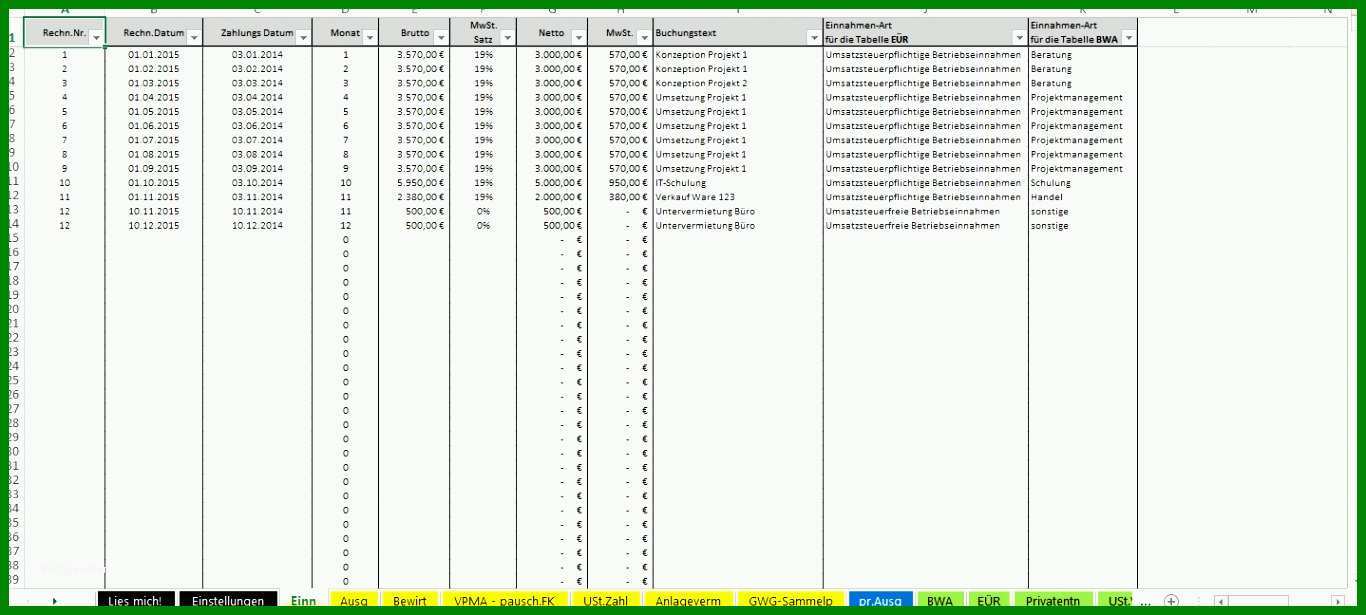The width and height of the screenshot is (1366, 615).
Task: Select the Untervermietung Büro cell dated 10.11.2015
Action: pyautogui.click(x=738, y=211)
